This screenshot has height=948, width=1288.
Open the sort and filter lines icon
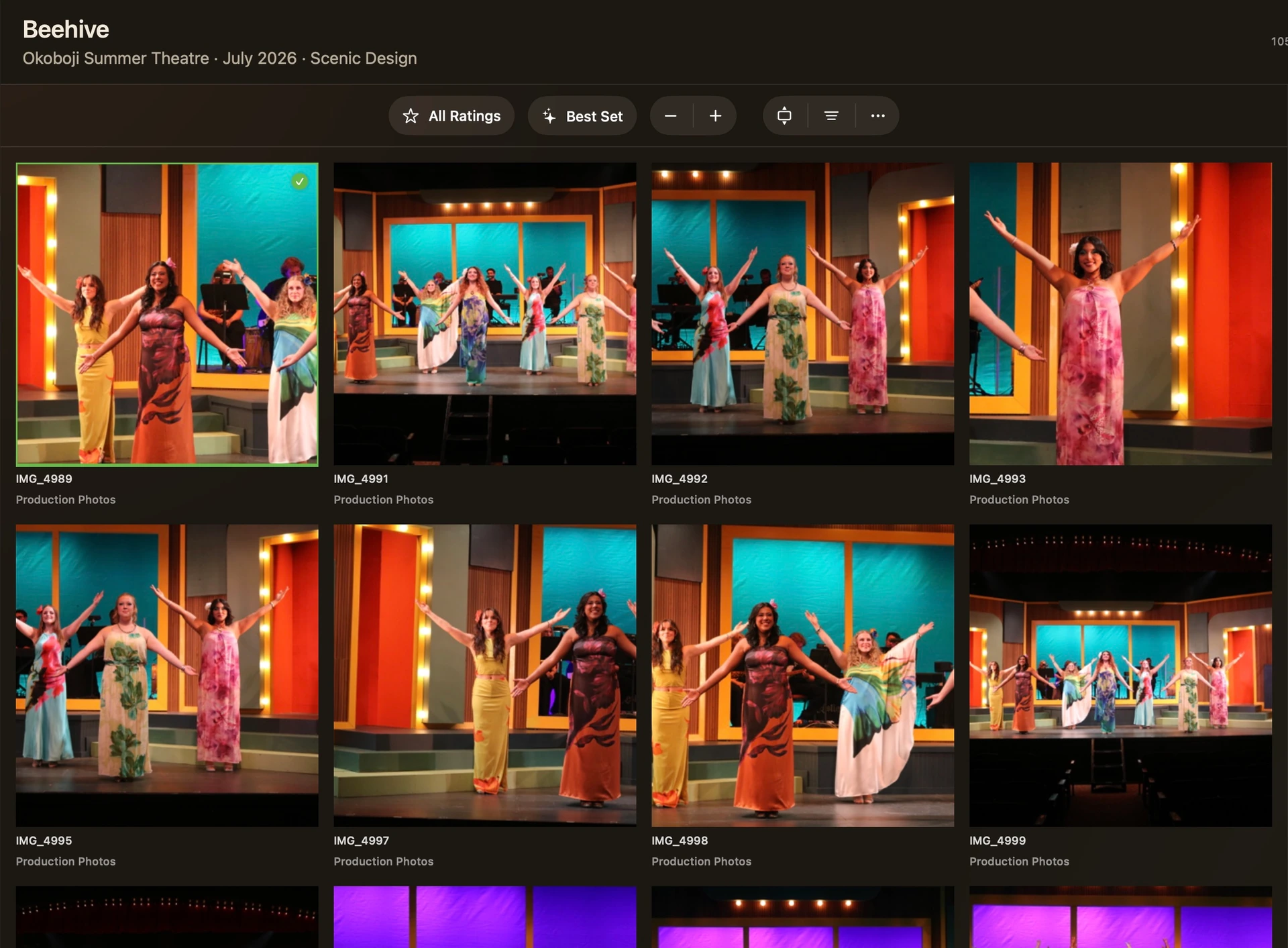831,116
